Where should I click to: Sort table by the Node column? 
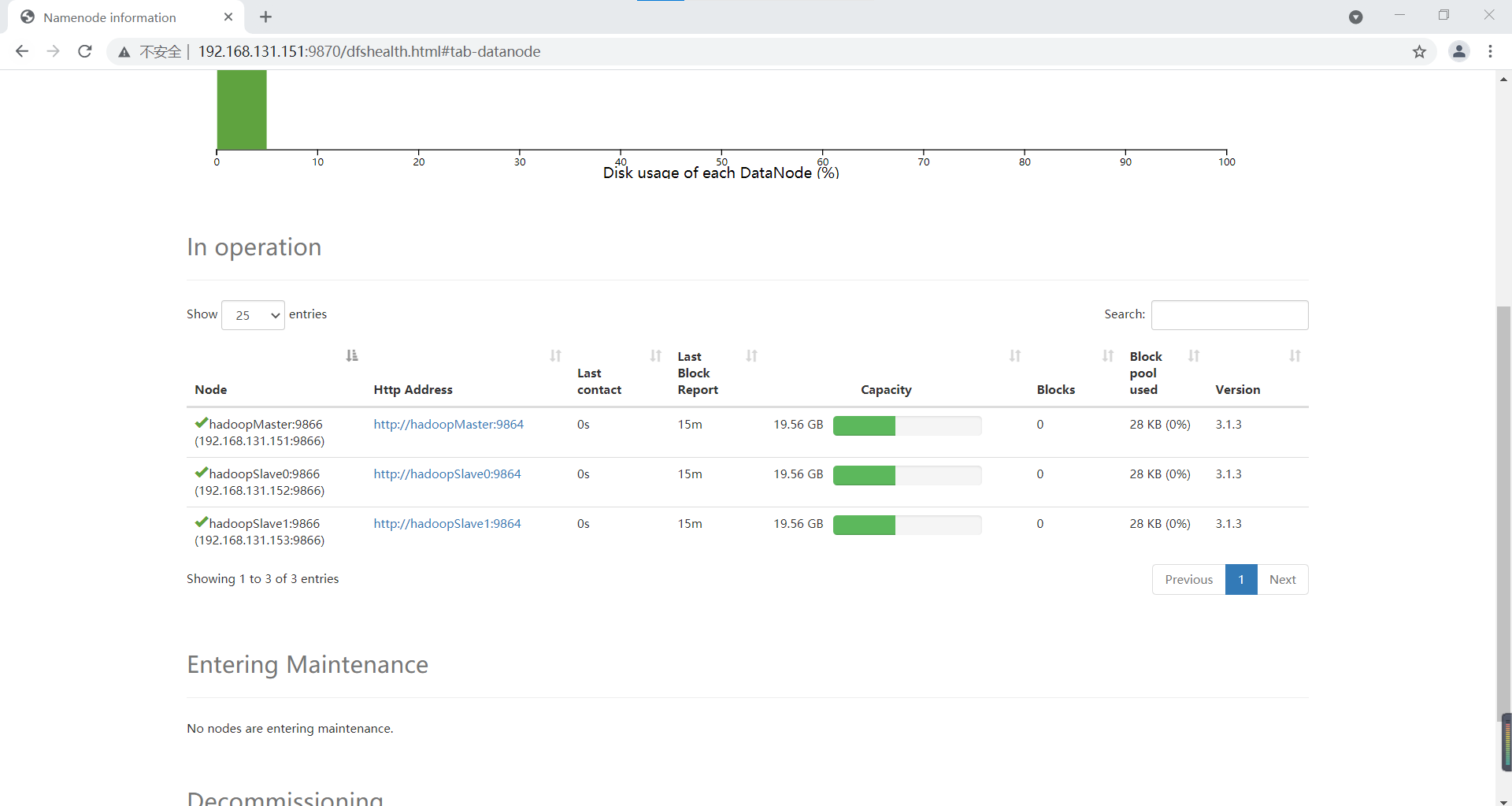click(x=352, y=355)
